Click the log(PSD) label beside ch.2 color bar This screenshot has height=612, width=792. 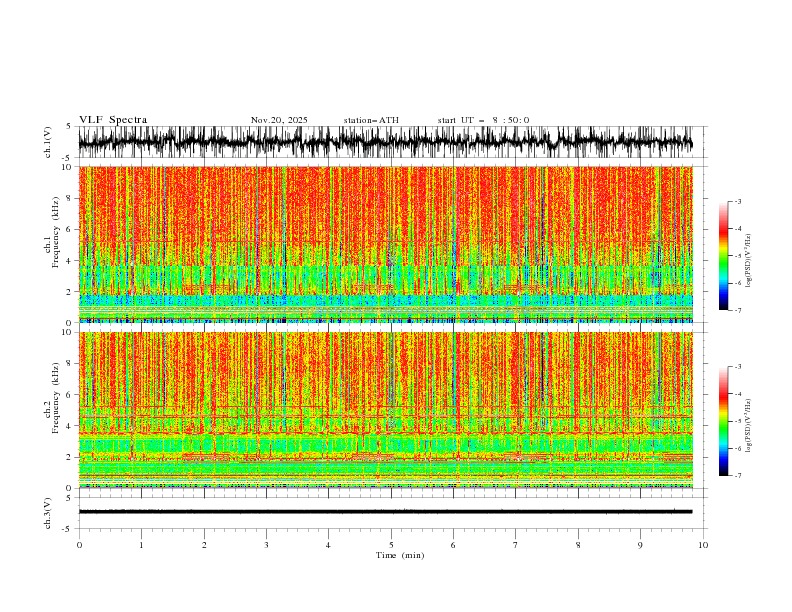[749, 425]
